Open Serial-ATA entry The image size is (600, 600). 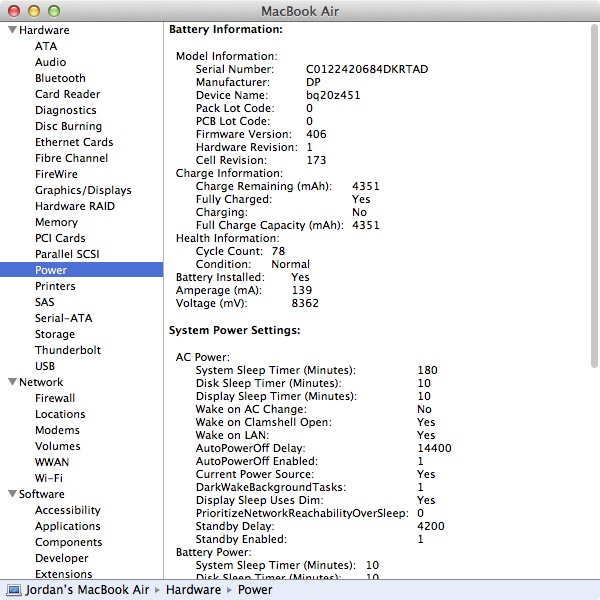click(64, 318)
